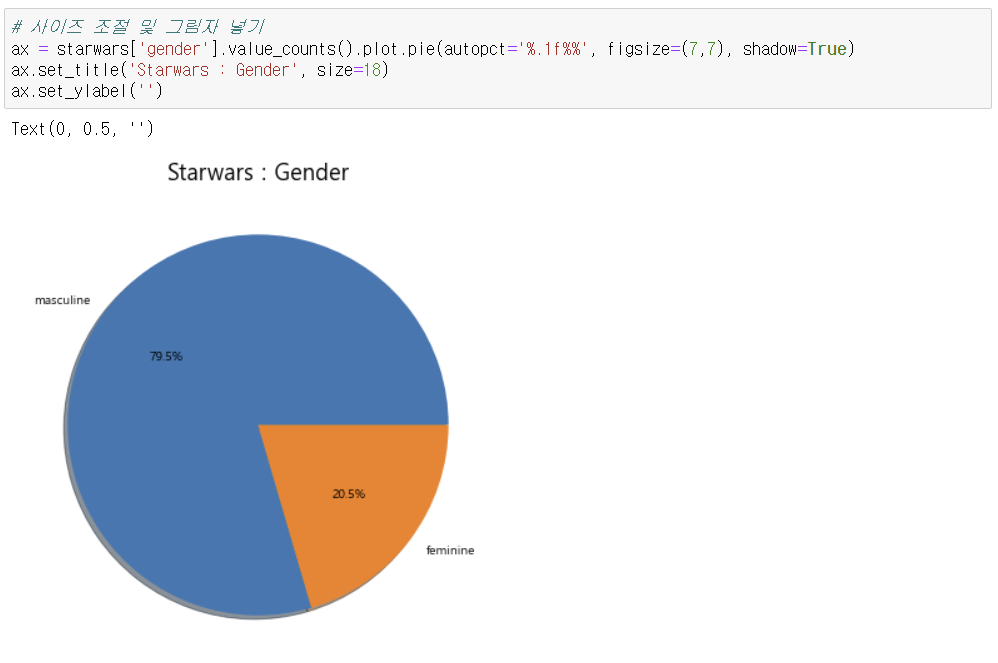The image size is (998, 663).
Task: Click the 'feminine' chart label
Action: click(x=450, y=550)
